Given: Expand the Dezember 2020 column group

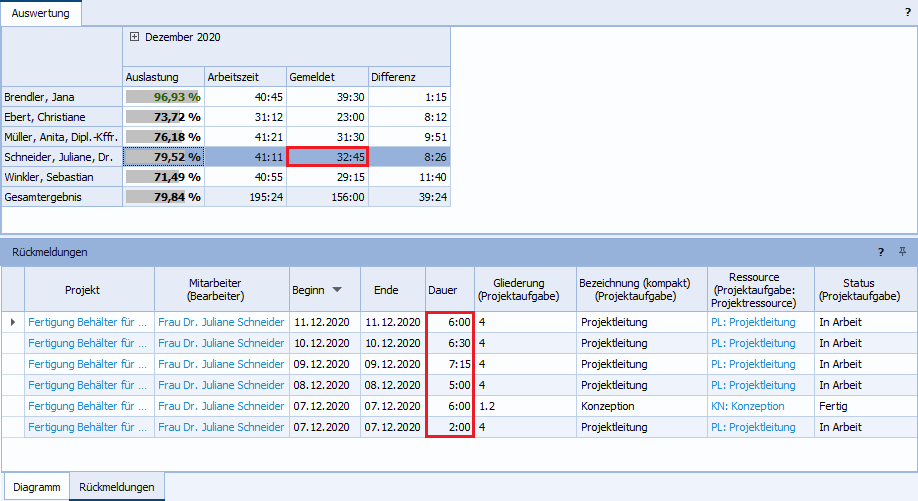Looking at the screenshot, I should tap(134, 37).
